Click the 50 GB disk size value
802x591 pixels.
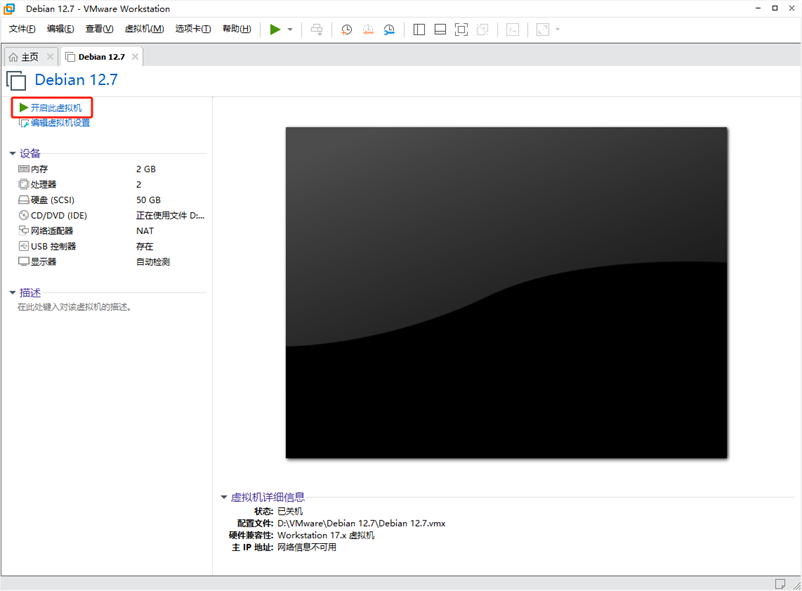pos(148,200)
